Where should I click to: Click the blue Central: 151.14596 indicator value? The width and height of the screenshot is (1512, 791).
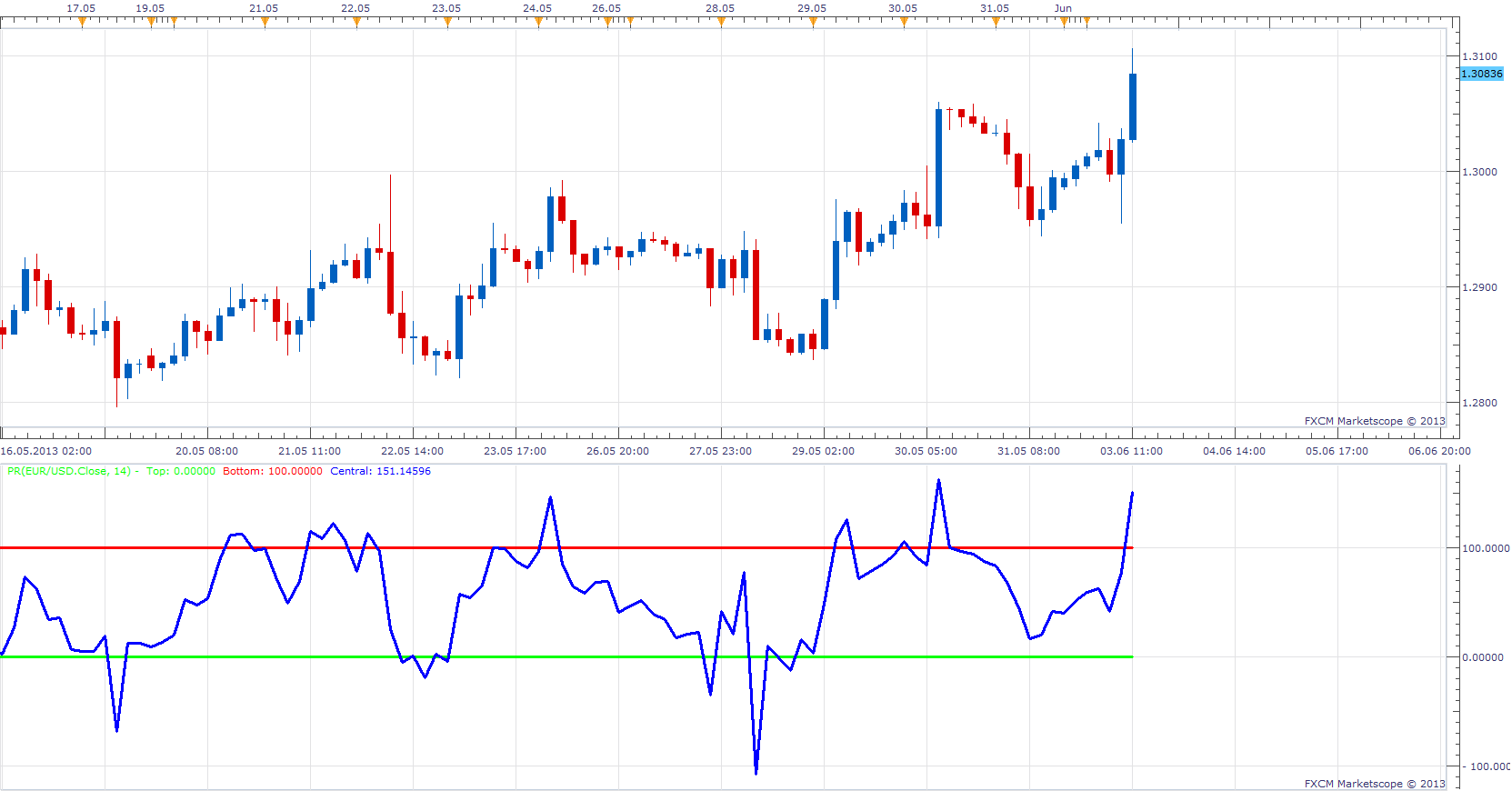[x=381, y=471]
